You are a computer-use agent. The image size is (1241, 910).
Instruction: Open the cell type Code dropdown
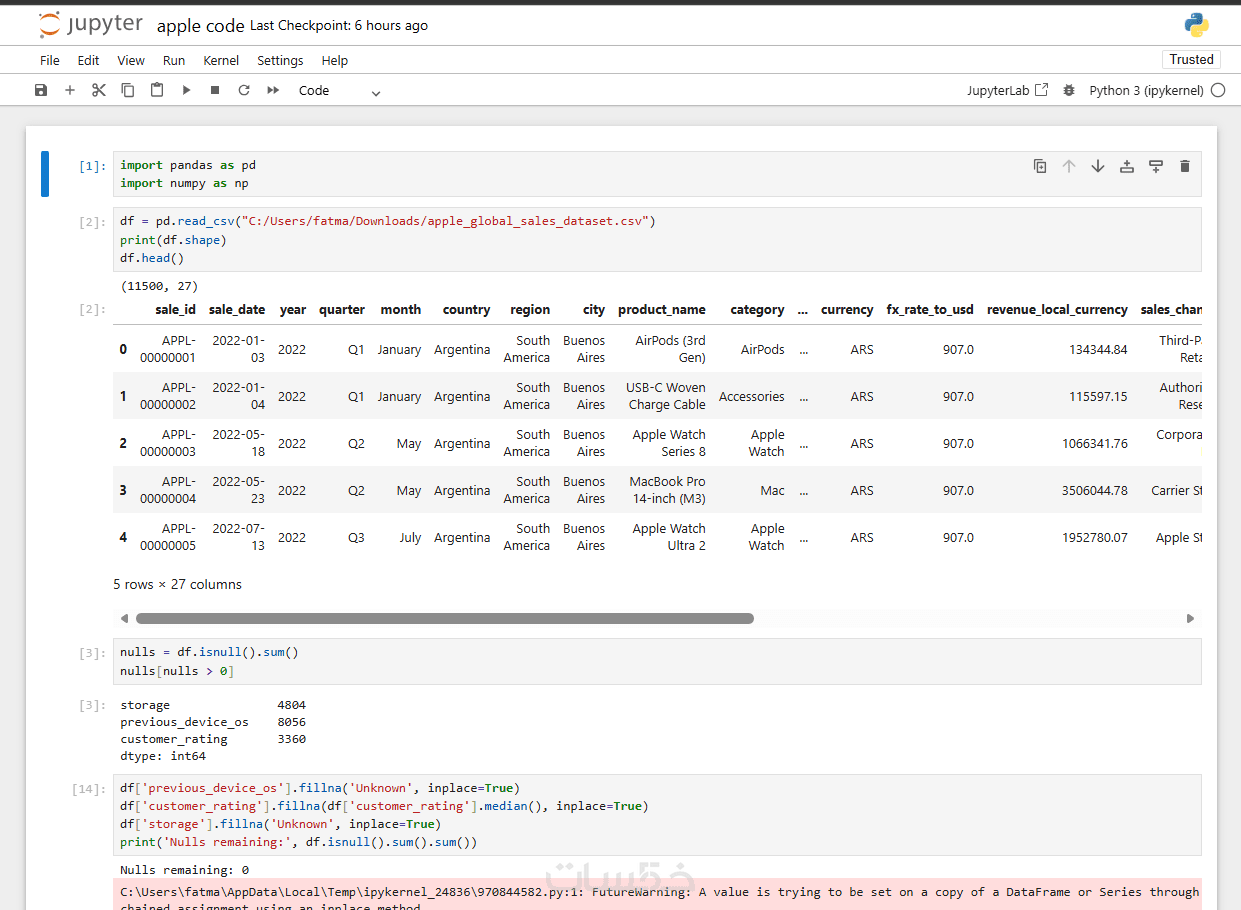point(340,91)
